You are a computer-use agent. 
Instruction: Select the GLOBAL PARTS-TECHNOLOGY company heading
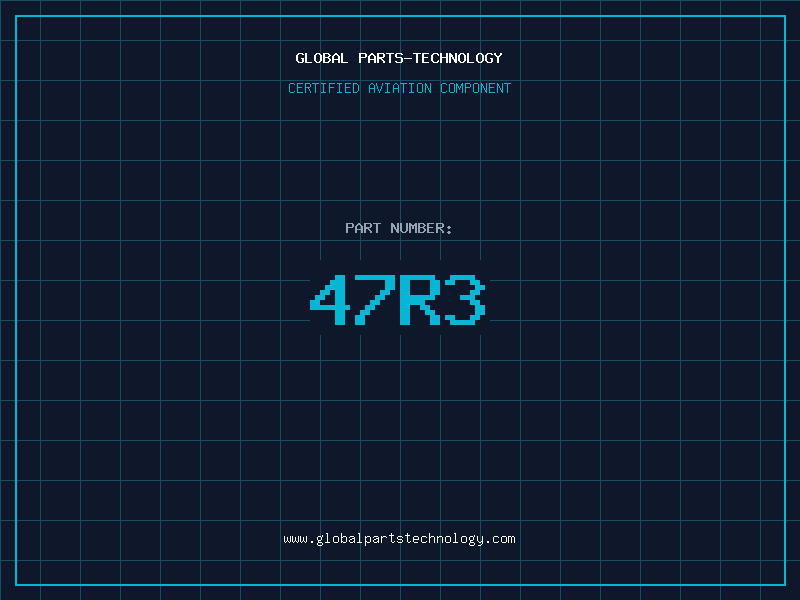pyautogui.click(x=399, y=58)
